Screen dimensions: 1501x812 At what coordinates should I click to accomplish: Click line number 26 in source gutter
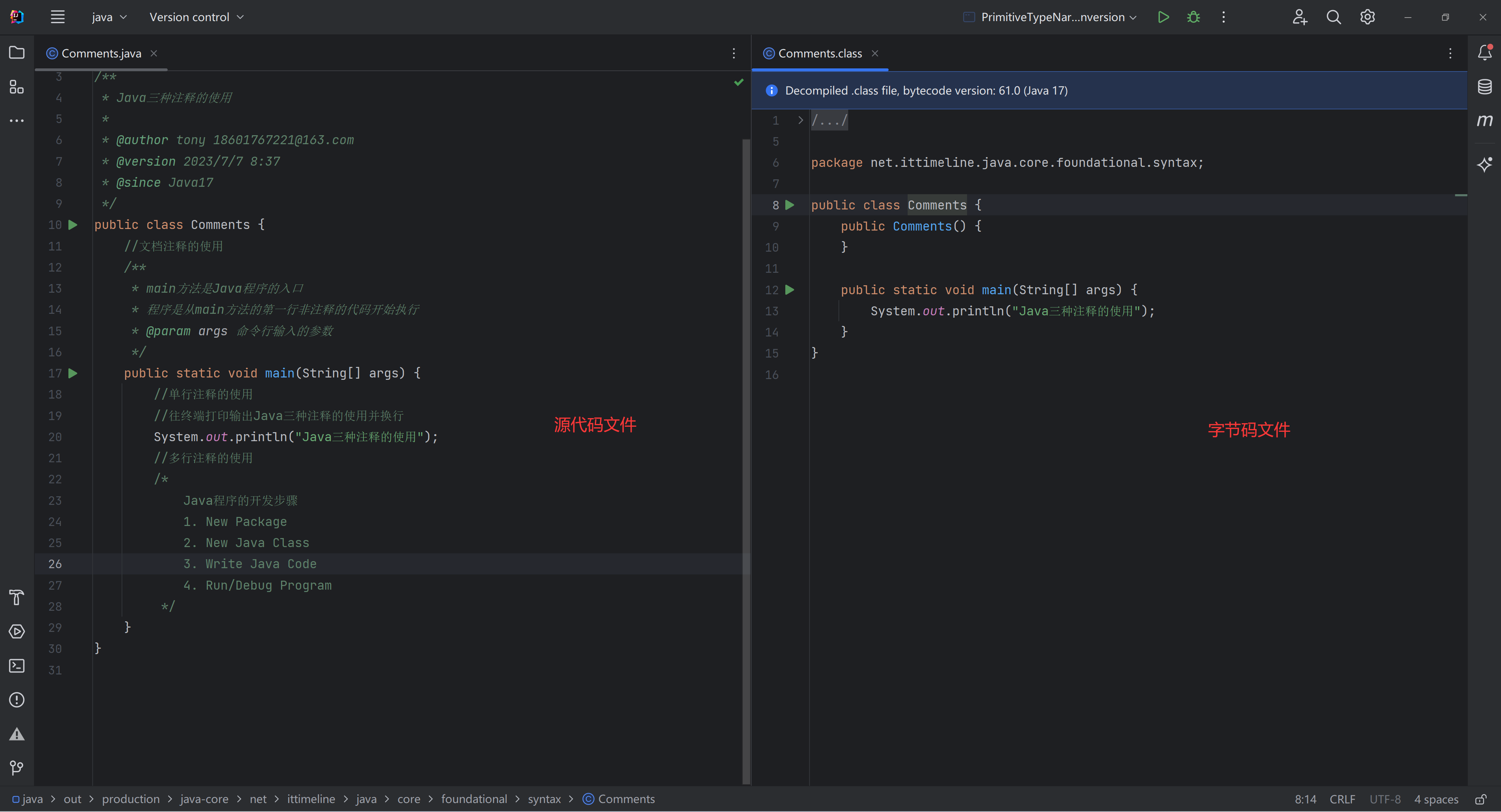click(55, 564)
